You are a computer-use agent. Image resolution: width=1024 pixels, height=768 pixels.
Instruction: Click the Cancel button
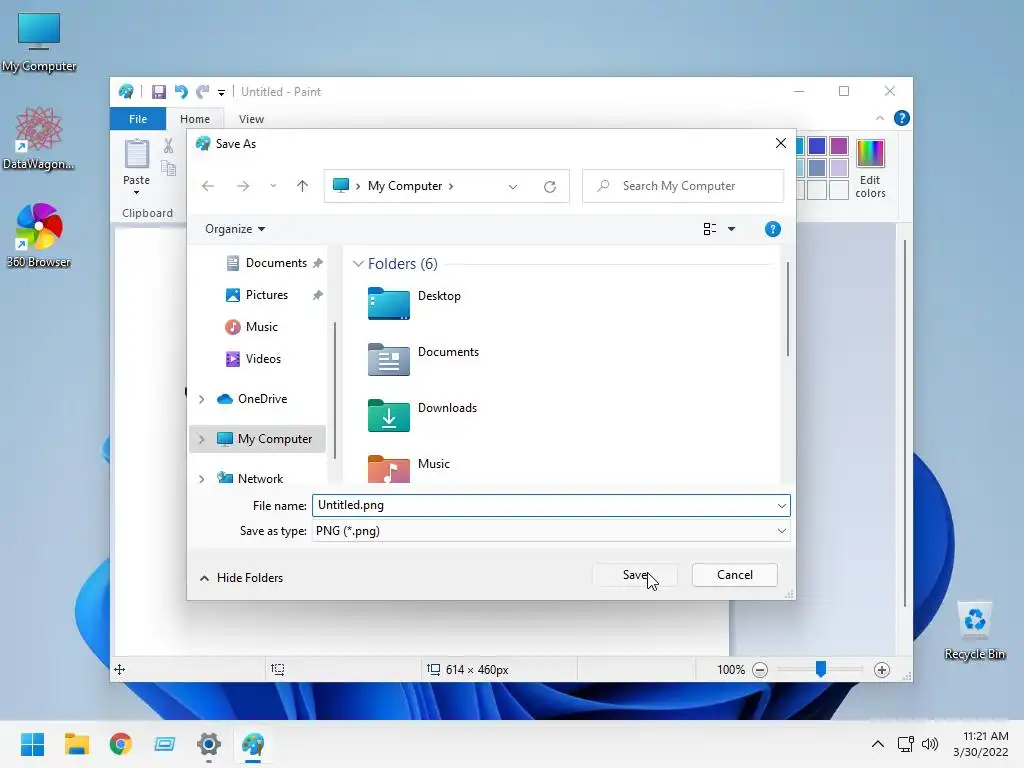coord(735,575)
